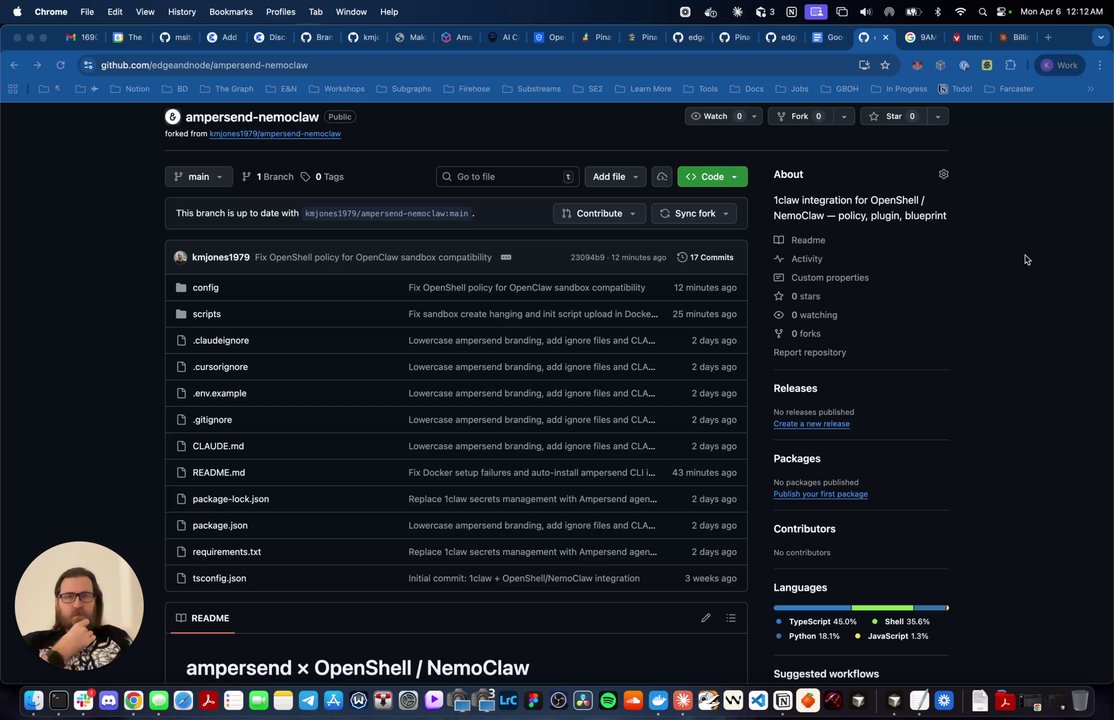Launch Telegram from the dock
Viewport: 1114px width, 720px height.
(x=308, y=701)
